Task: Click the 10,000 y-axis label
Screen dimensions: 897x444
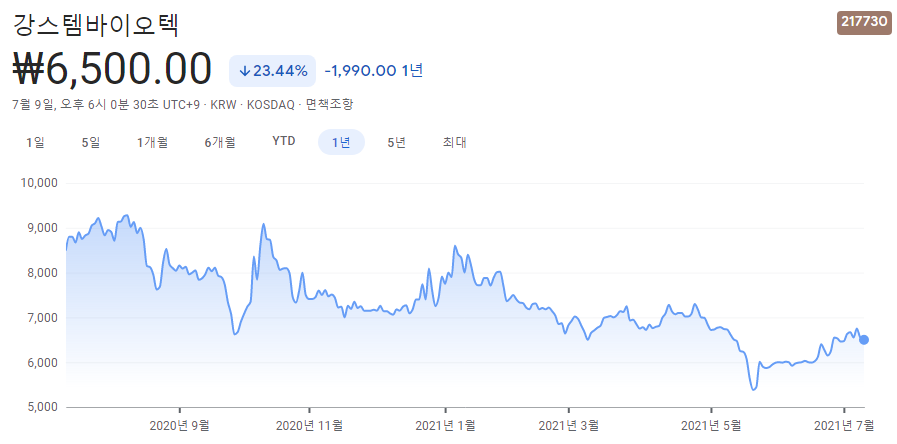Action: point(40,183)
